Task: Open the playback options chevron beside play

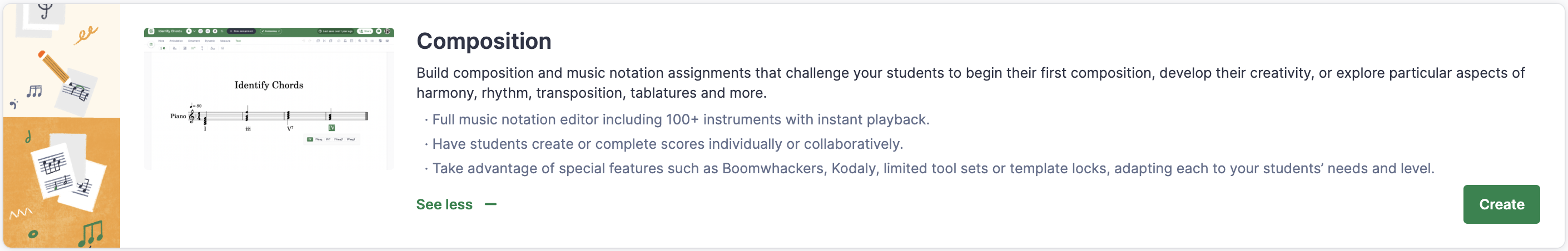Action: 194,31
